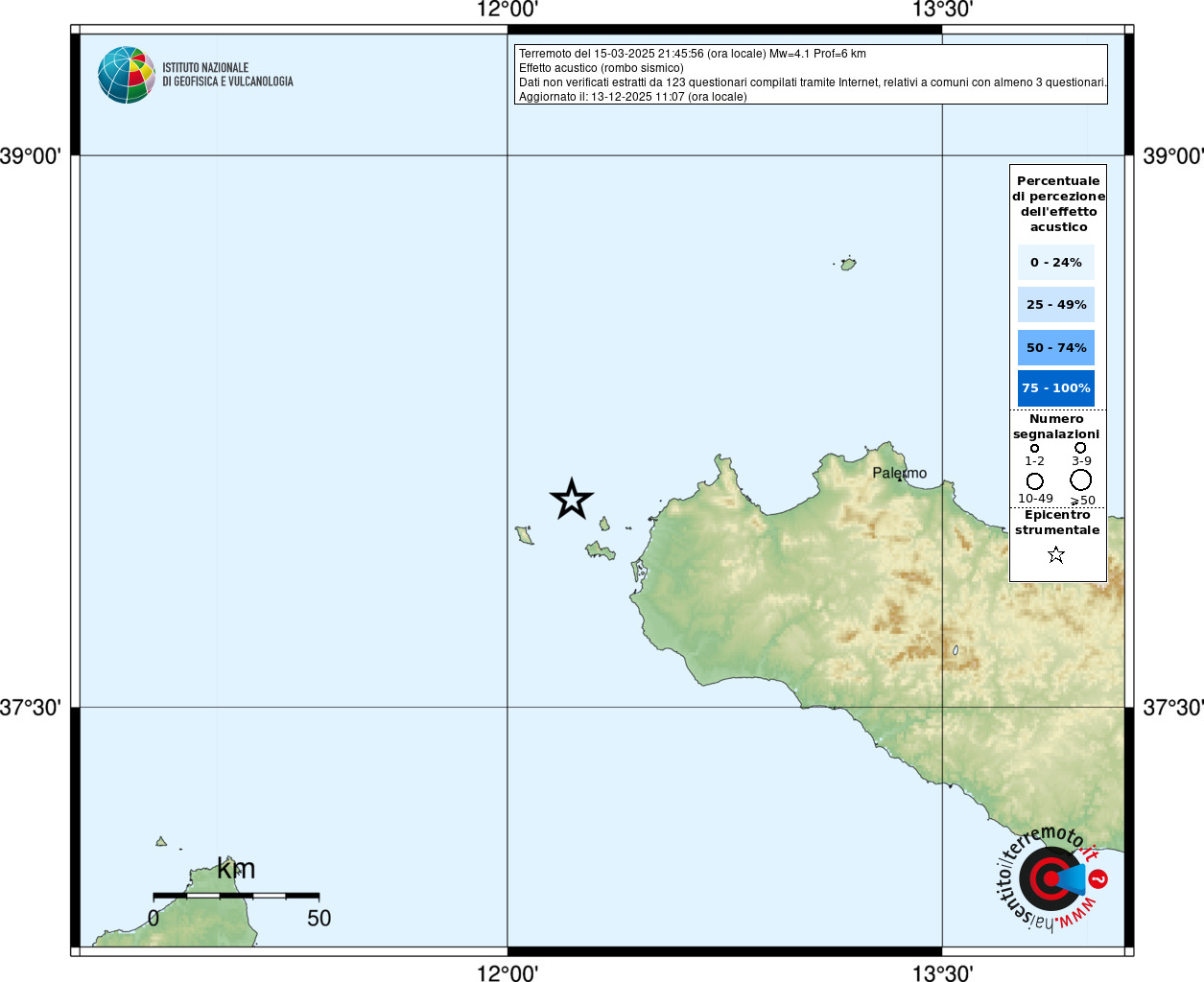1204x982 pixels.
Task: Select the 1-2 reports circle symbol
Action: 1034,448
